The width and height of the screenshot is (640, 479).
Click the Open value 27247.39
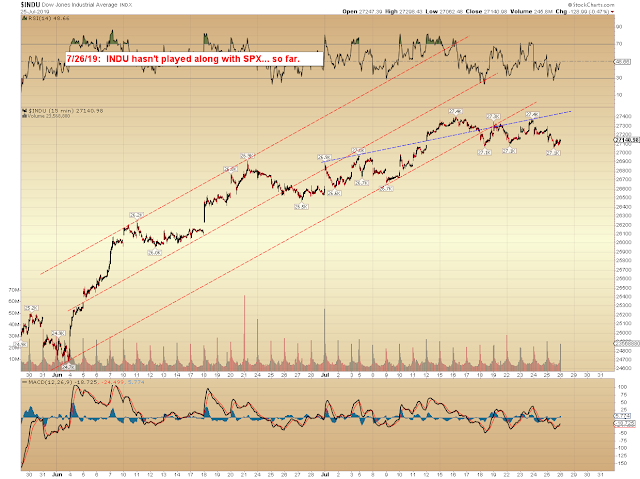(371, 11)
